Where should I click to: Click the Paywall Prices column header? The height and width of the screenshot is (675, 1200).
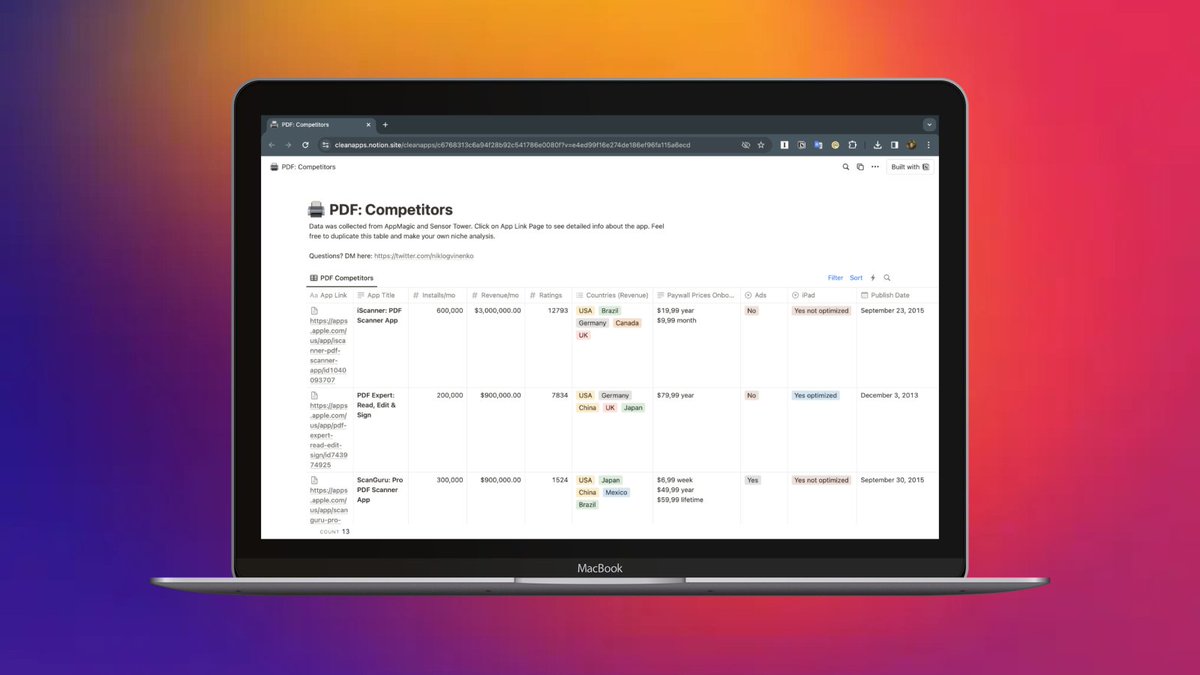pyautogui.click(x=696, y=295)
